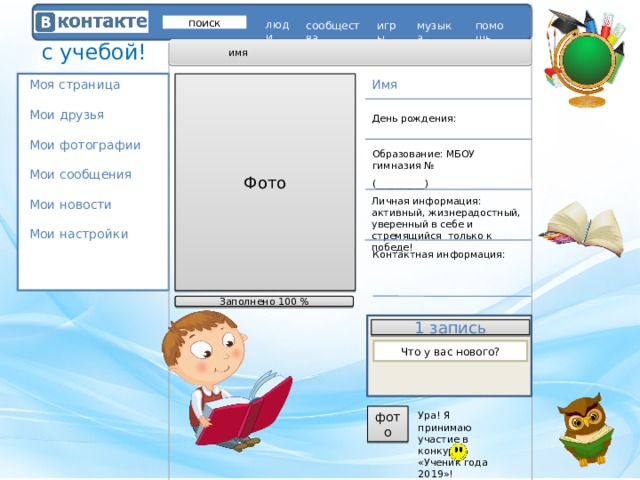
Task: Go to Моя страница
Action: click(x=75, y=85)
